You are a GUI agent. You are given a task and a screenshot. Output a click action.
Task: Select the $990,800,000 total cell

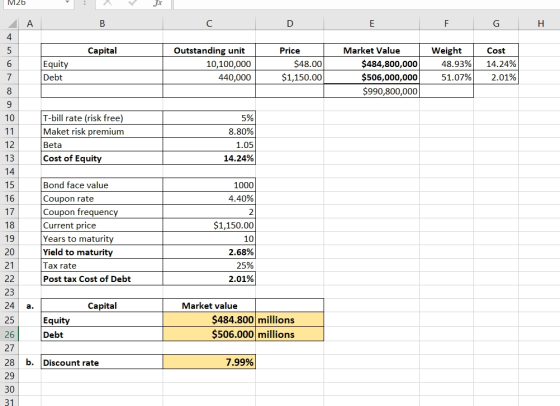click(x=371, y=91)
